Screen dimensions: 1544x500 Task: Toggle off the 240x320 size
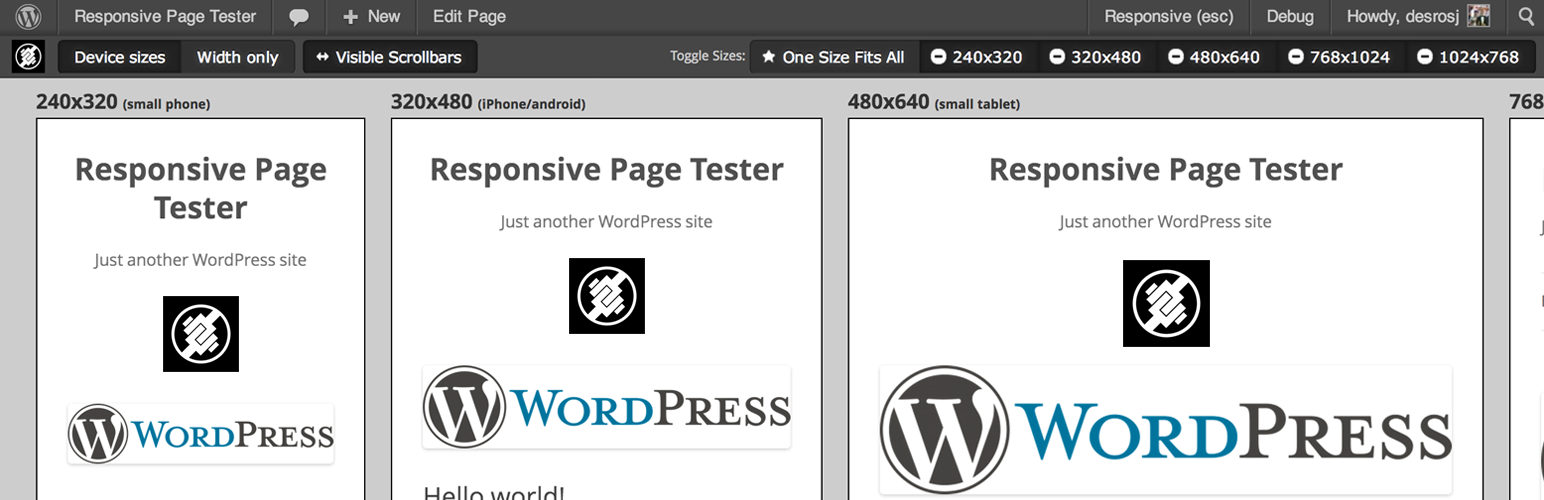pos(977,57)
